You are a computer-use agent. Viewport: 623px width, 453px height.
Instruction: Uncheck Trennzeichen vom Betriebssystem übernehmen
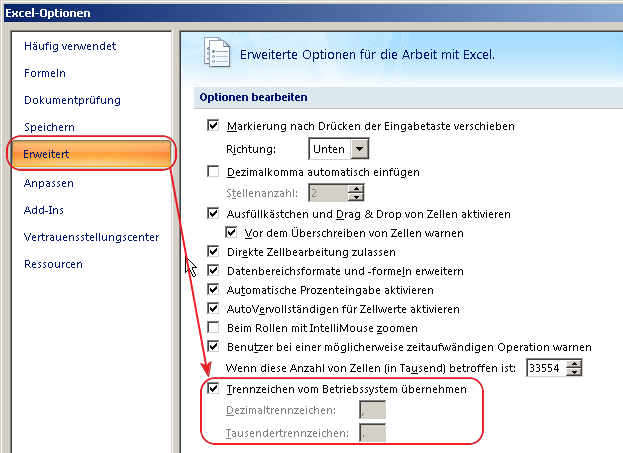point(213,389)
